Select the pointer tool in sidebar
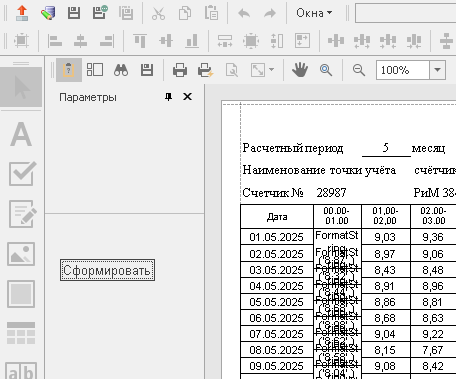Screen dimensions: 456x379 point(21,87)
